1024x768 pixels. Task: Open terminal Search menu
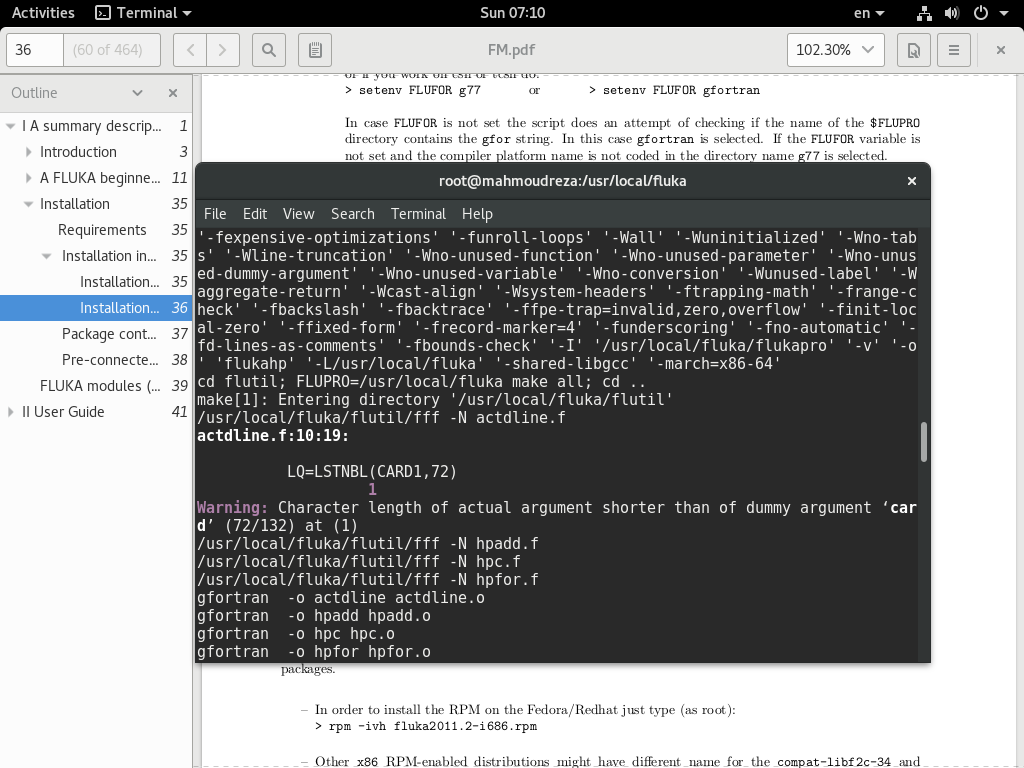click(353, 214)
